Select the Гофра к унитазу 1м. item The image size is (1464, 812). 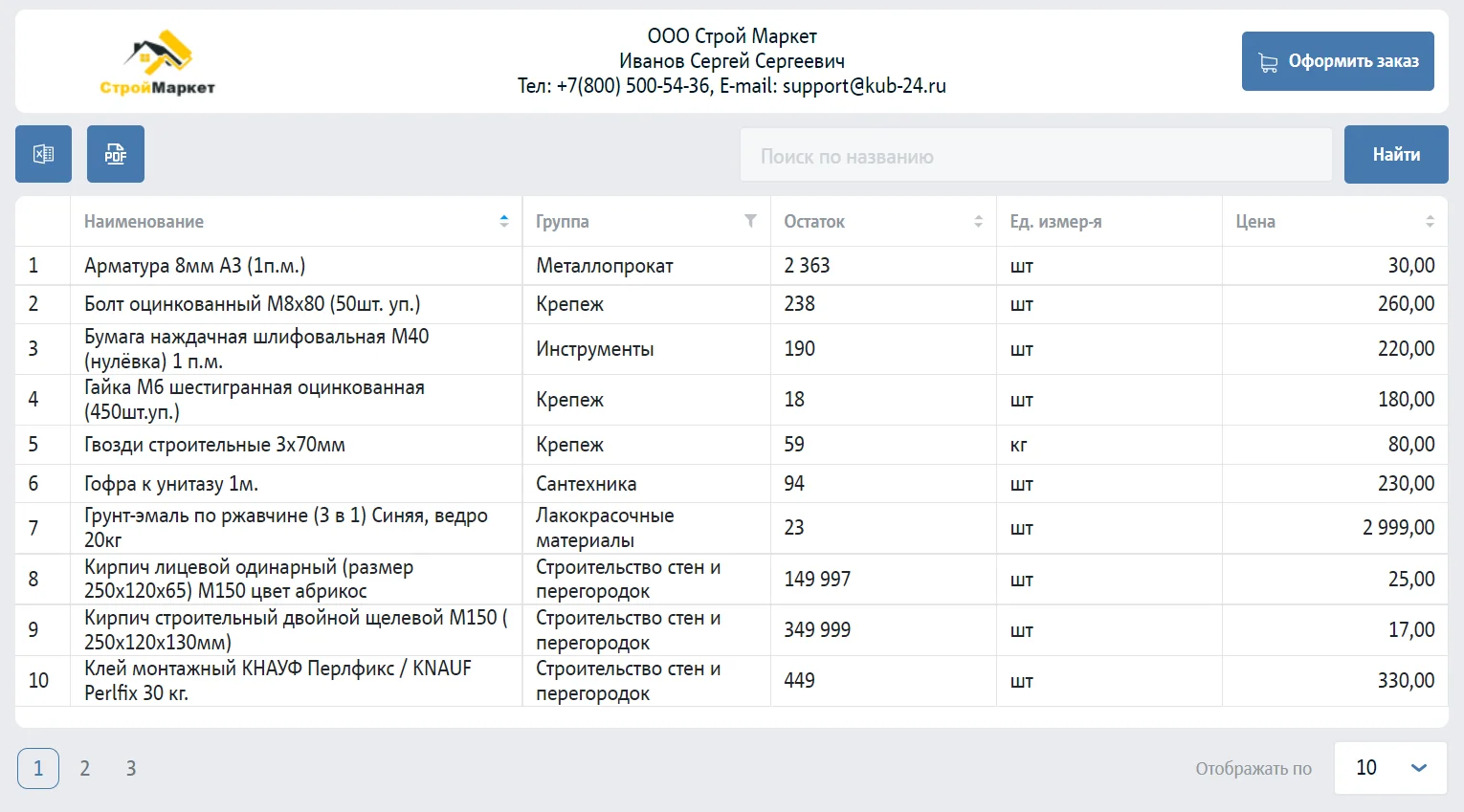click(x=171, y=484)
